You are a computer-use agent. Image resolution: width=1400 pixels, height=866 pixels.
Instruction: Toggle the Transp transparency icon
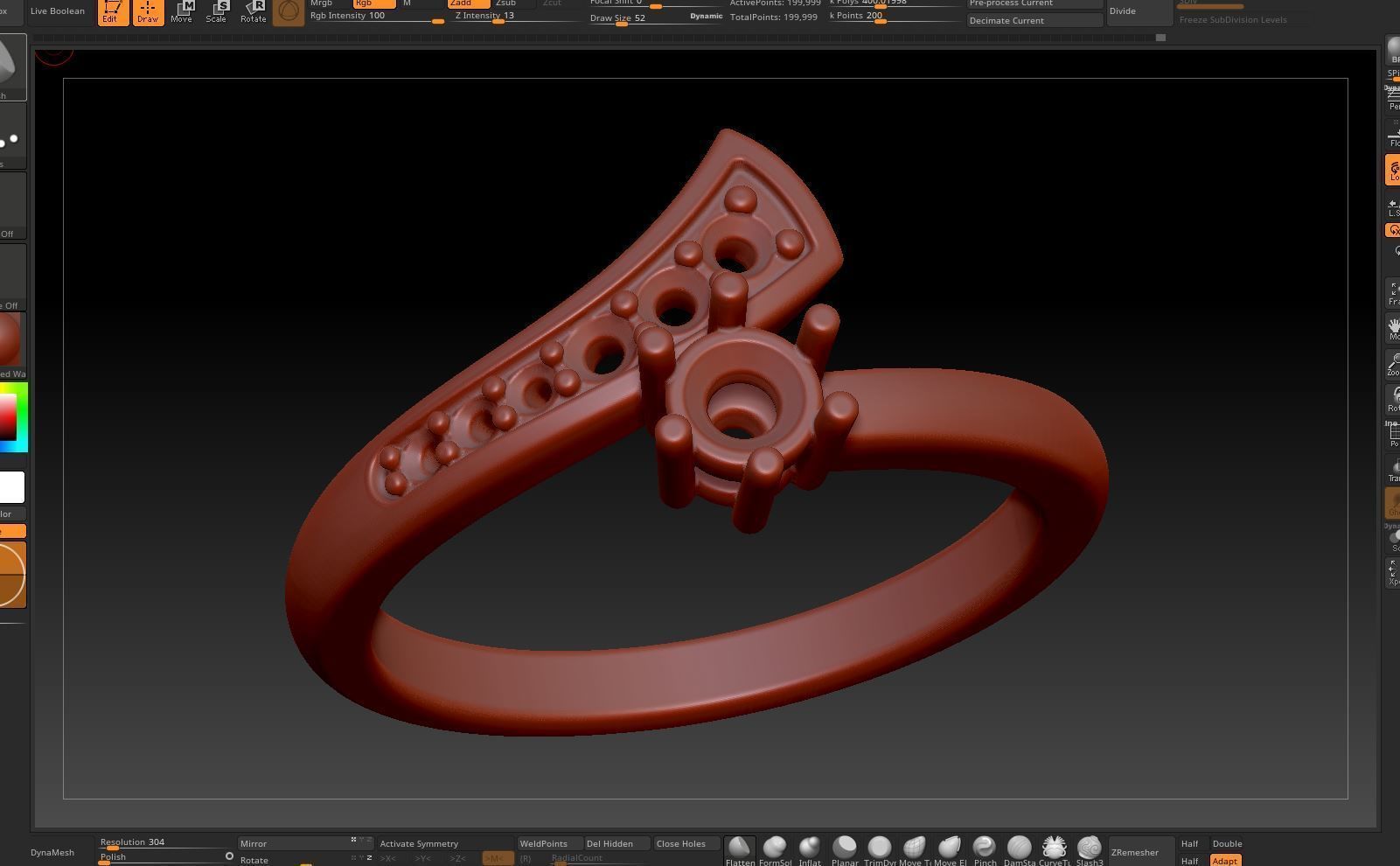click(x=1393, y=470)
